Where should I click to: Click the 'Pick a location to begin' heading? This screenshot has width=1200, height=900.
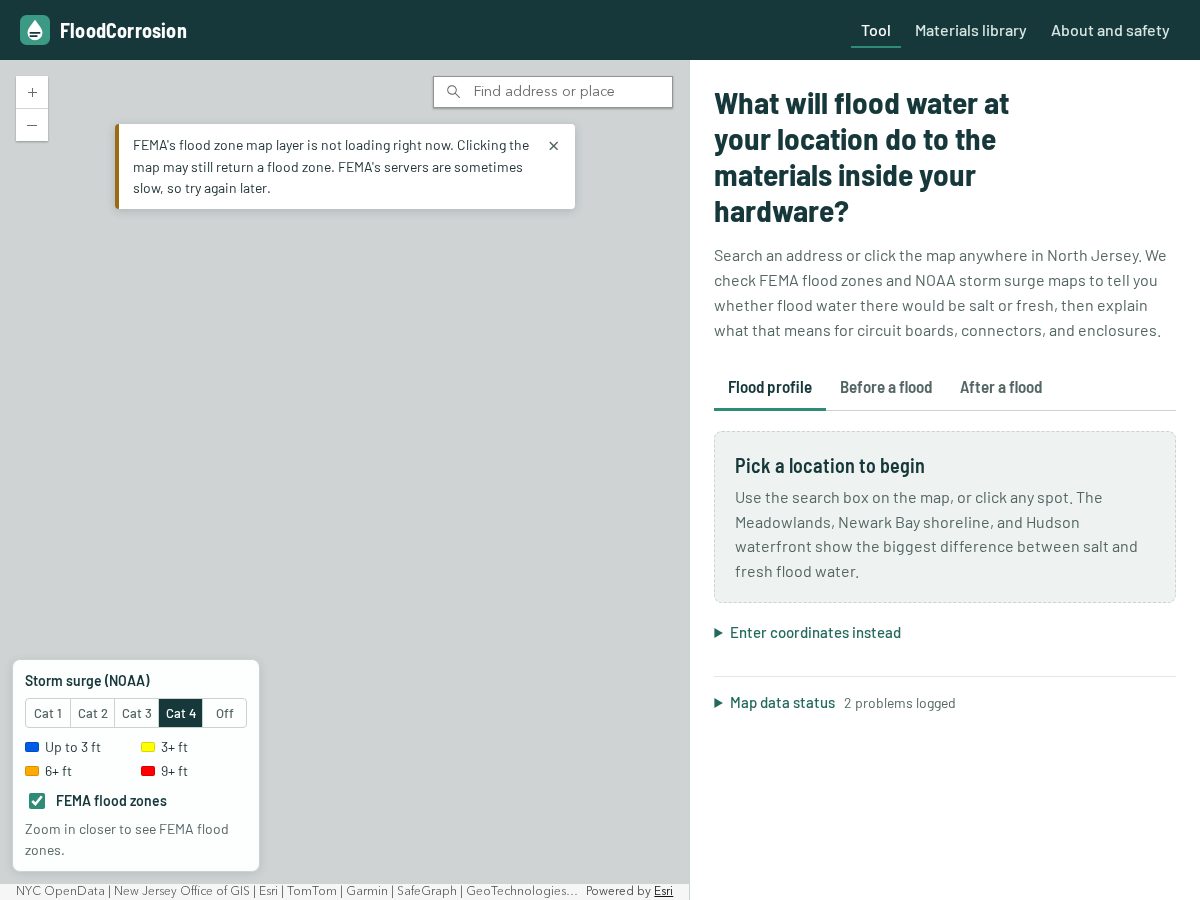tap(830, 466)
